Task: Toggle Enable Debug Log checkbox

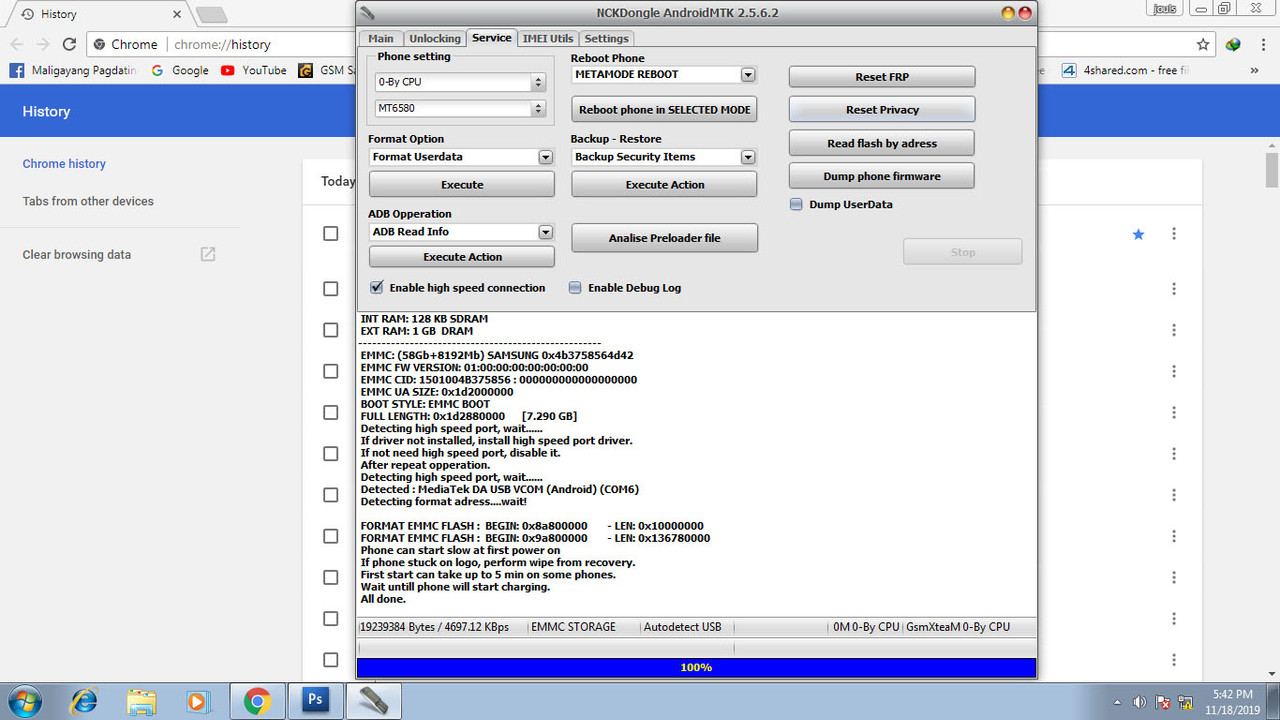Action: point(575,288)
